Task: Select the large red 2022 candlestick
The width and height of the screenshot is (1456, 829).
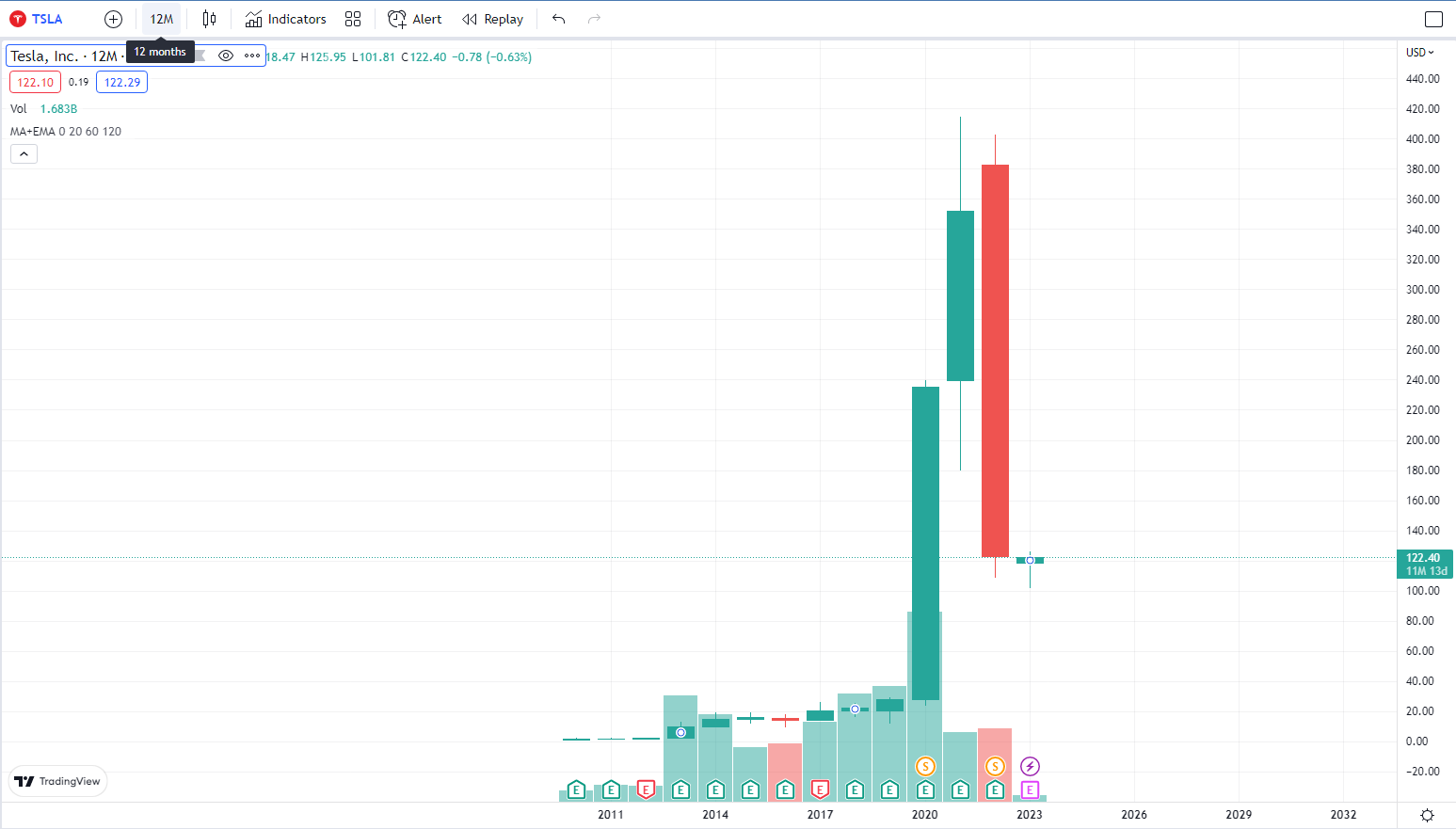Action: coord(995,360)
